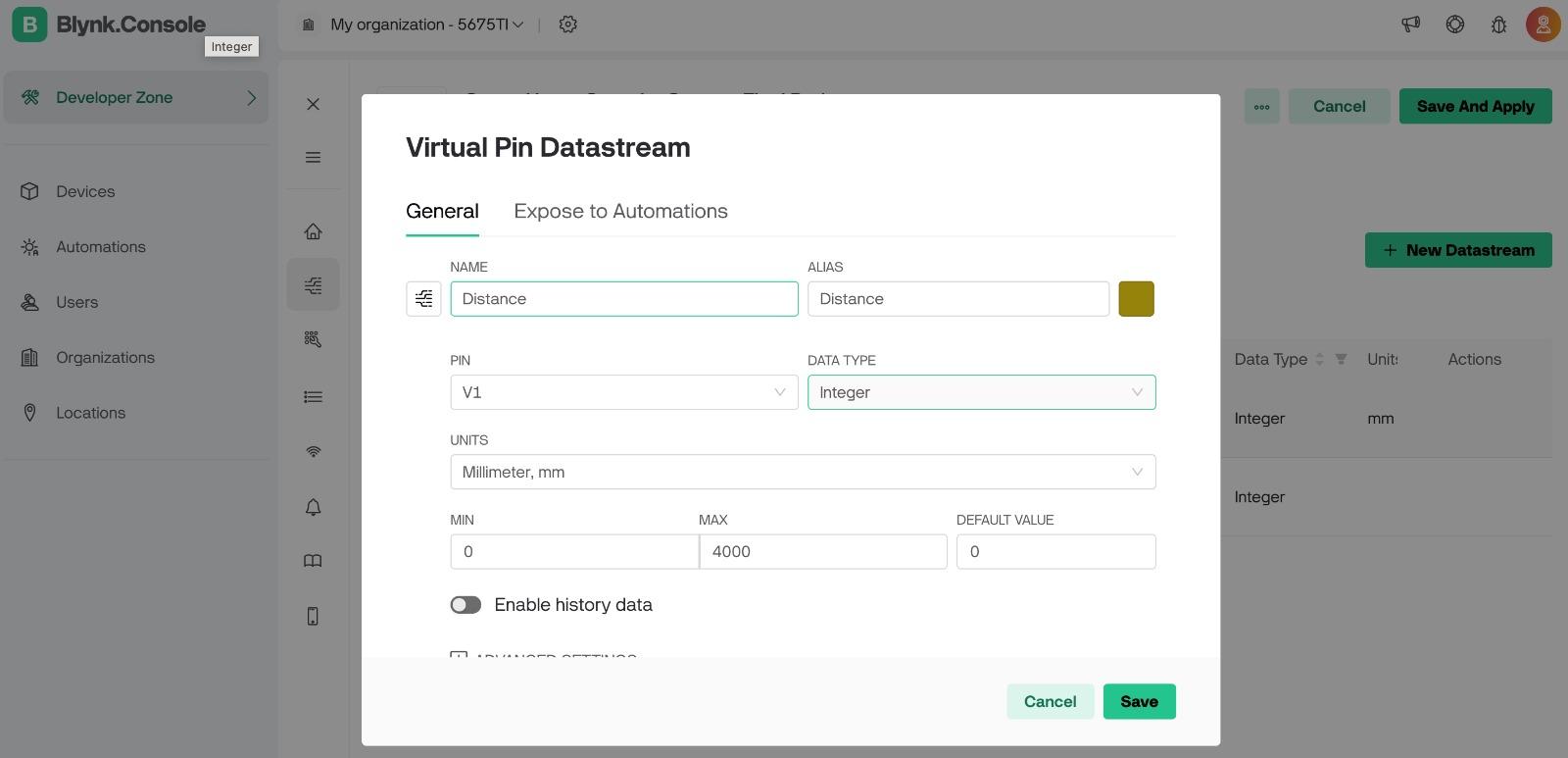The height and width of the screenshot is (758, 1568).
Task: Open Automations in left navigation
Action: pyautogui.click(x=101, y=247)
